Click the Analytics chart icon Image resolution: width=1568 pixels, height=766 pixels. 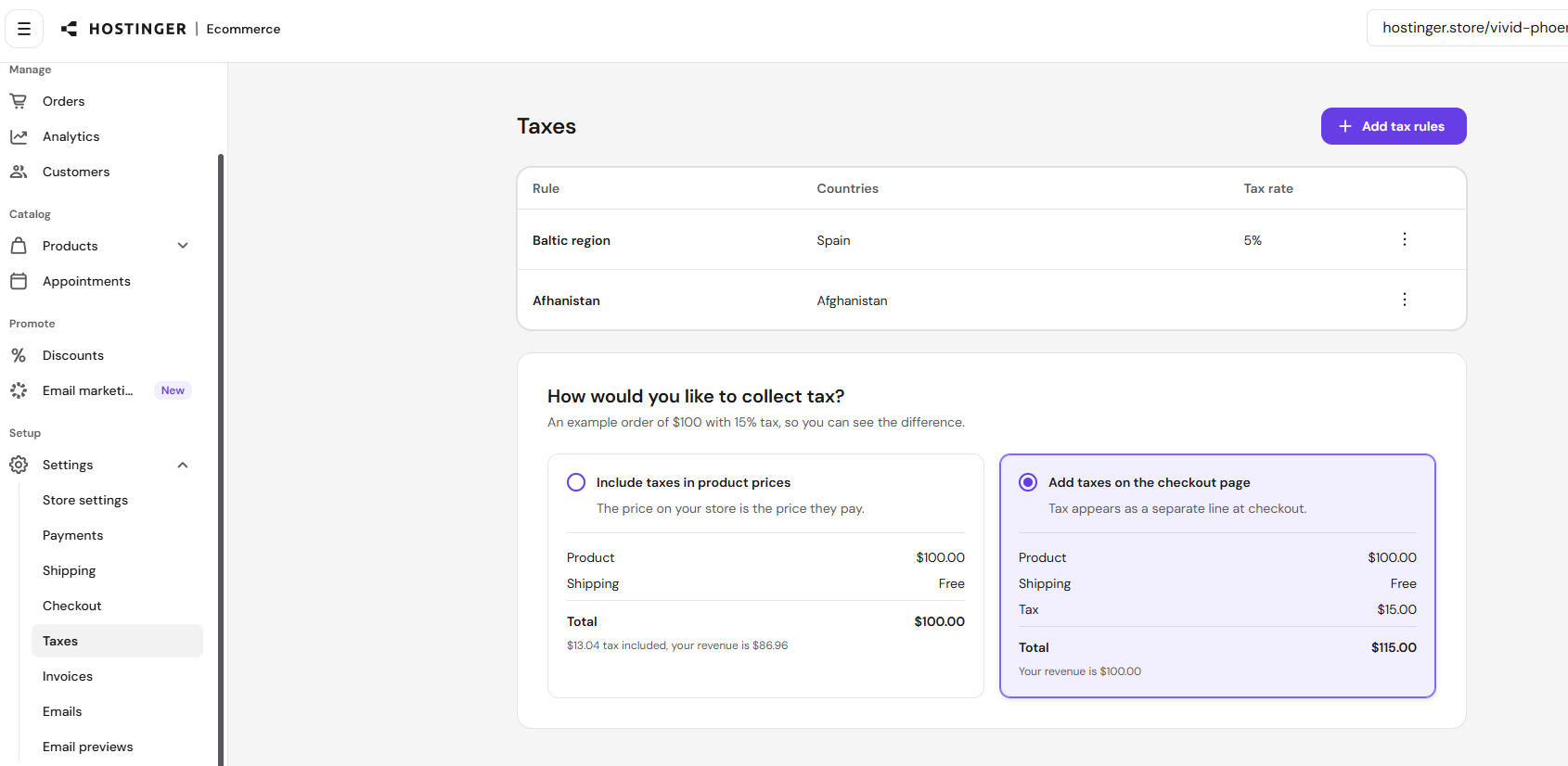pyautogui.click(x=19, y=136)
